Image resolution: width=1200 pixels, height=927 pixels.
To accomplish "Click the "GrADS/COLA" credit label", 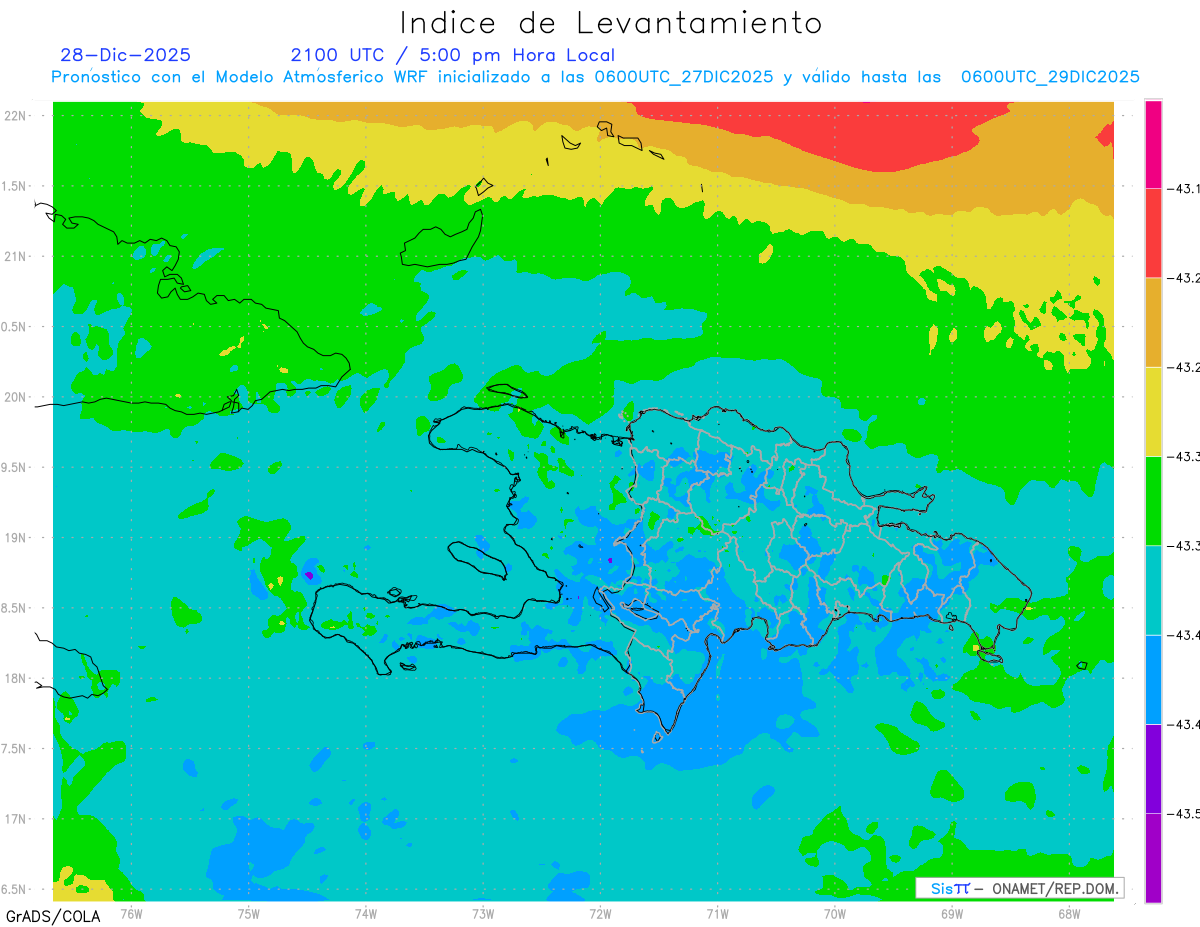I will click(x=53, y=916).
